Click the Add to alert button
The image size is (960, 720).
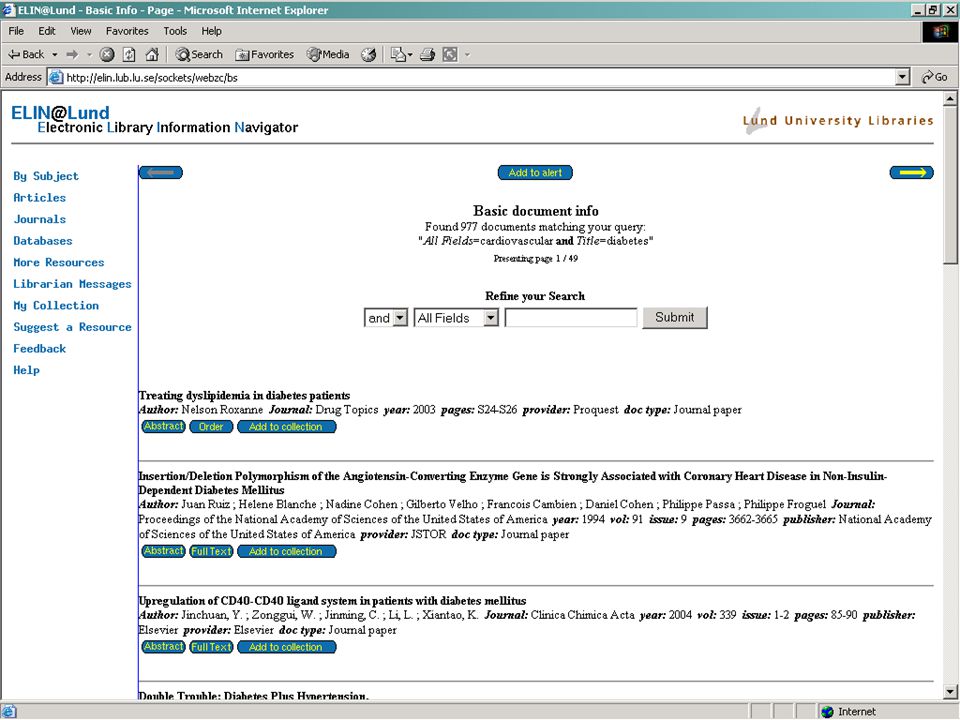(535, 173)
